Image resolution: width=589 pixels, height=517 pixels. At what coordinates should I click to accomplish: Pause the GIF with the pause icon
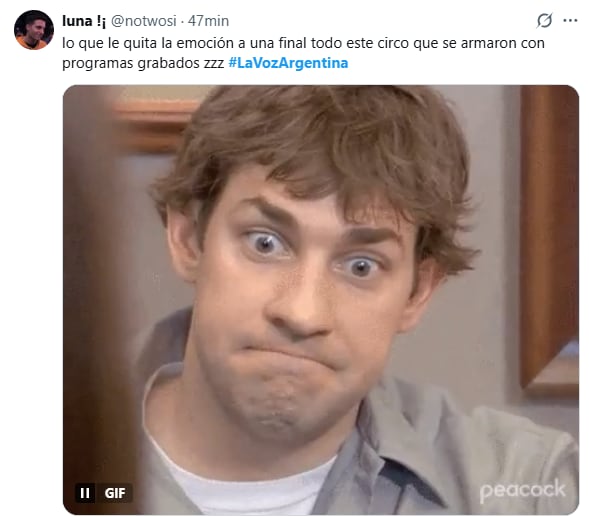click(x=85, y=493)
